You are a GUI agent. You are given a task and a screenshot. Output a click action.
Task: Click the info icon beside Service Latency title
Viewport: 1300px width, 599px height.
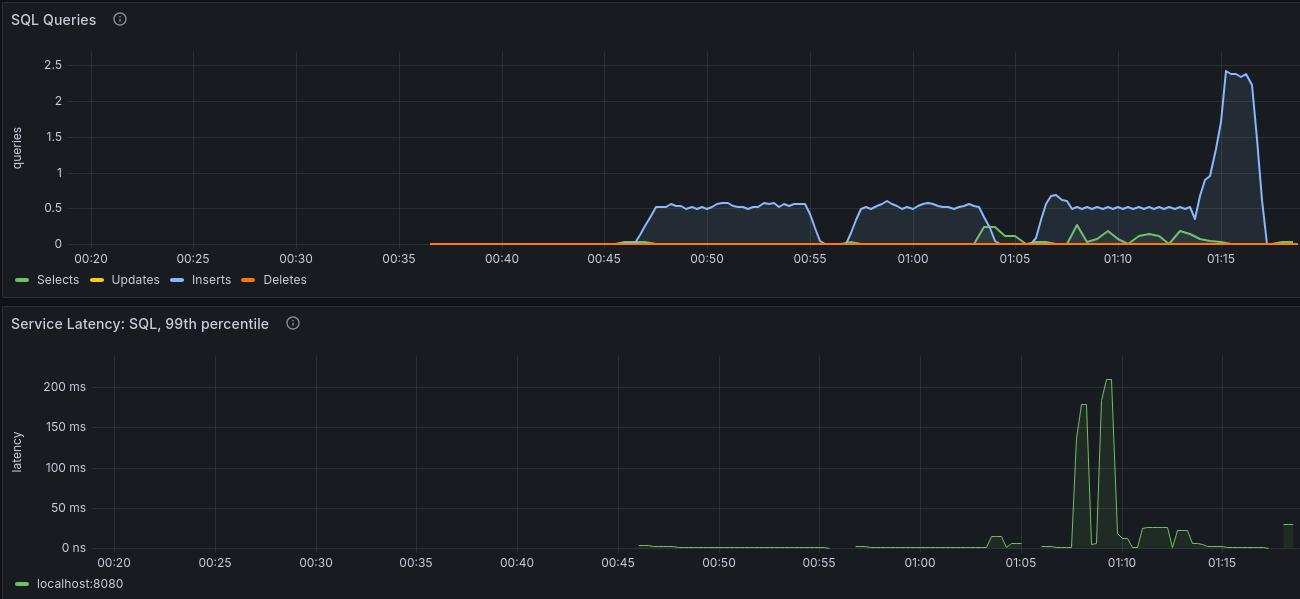293,324
